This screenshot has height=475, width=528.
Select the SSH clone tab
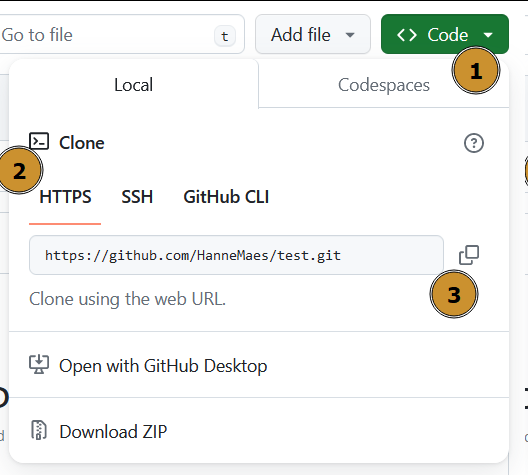point(137,197)
